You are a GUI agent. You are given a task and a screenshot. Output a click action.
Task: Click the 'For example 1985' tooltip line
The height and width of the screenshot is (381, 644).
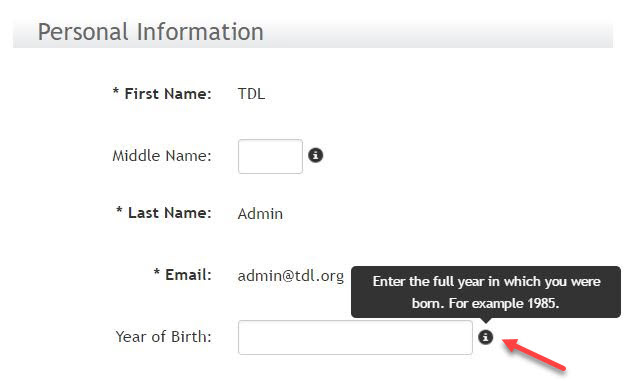[x=504, y=303]
